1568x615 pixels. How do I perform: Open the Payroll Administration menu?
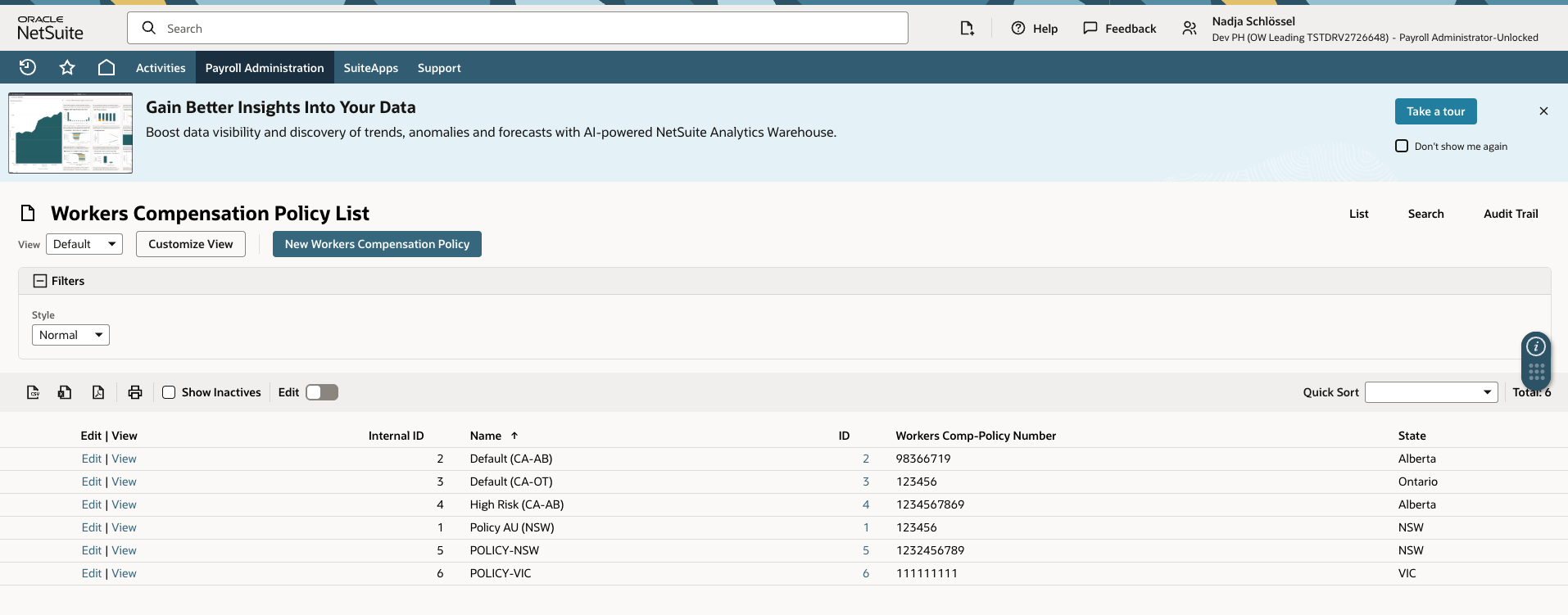tap(265, 68)
